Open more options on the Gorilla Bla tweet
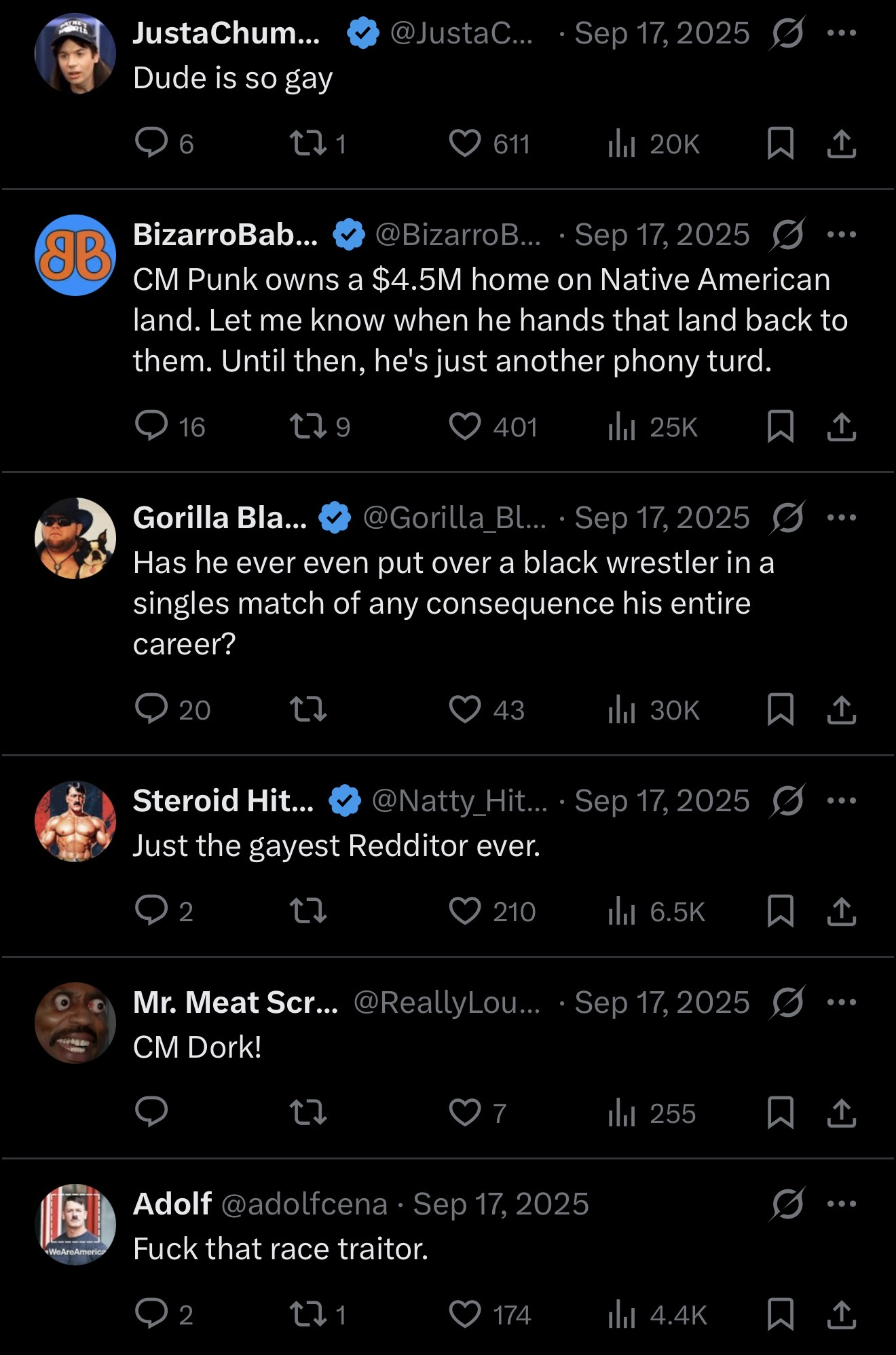The width and height of the screenshot is (896, 1355). tap(842, 517)
